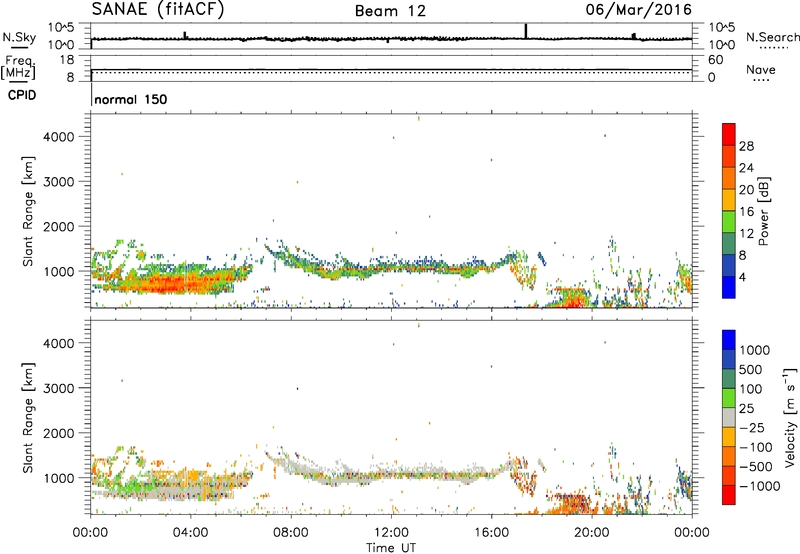Click the 4000 tick on velocity panel axis
The image size is (800, 554).
point(59,343)
